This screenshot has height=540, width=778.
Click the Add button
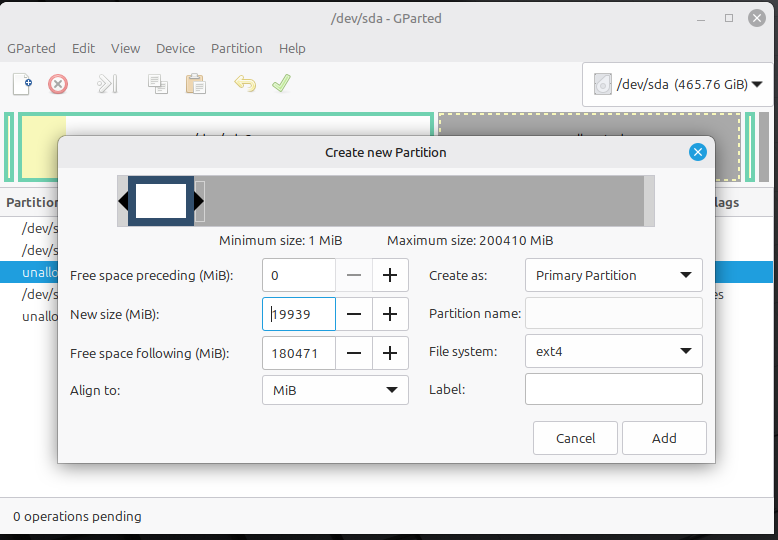coord(664,438)
